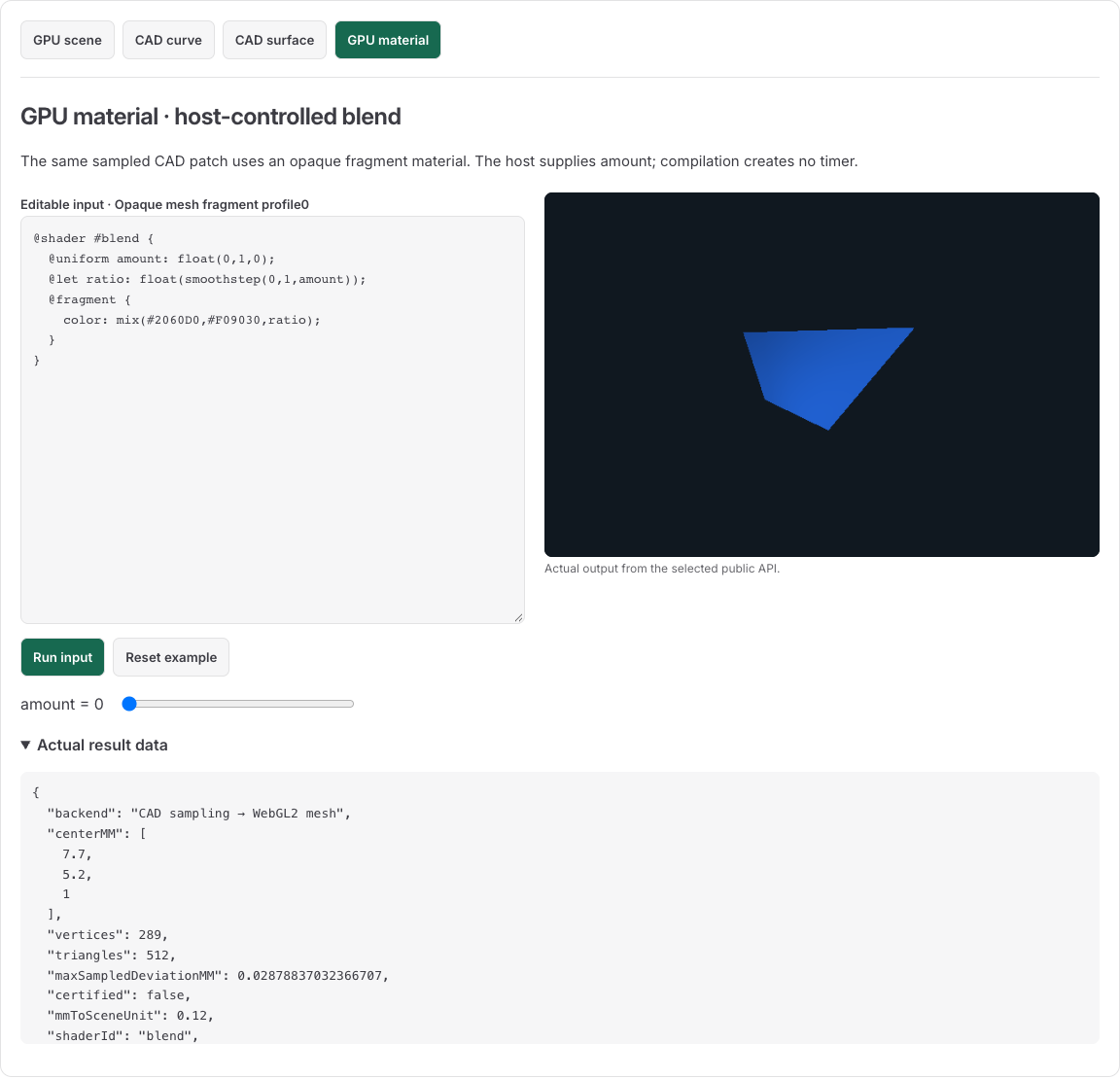This screenshot has height=1078, width=1120.
Task: Click the 'color: mix(#2060D0,#F09030,ratio);' code line
Action: click(192, 320)
